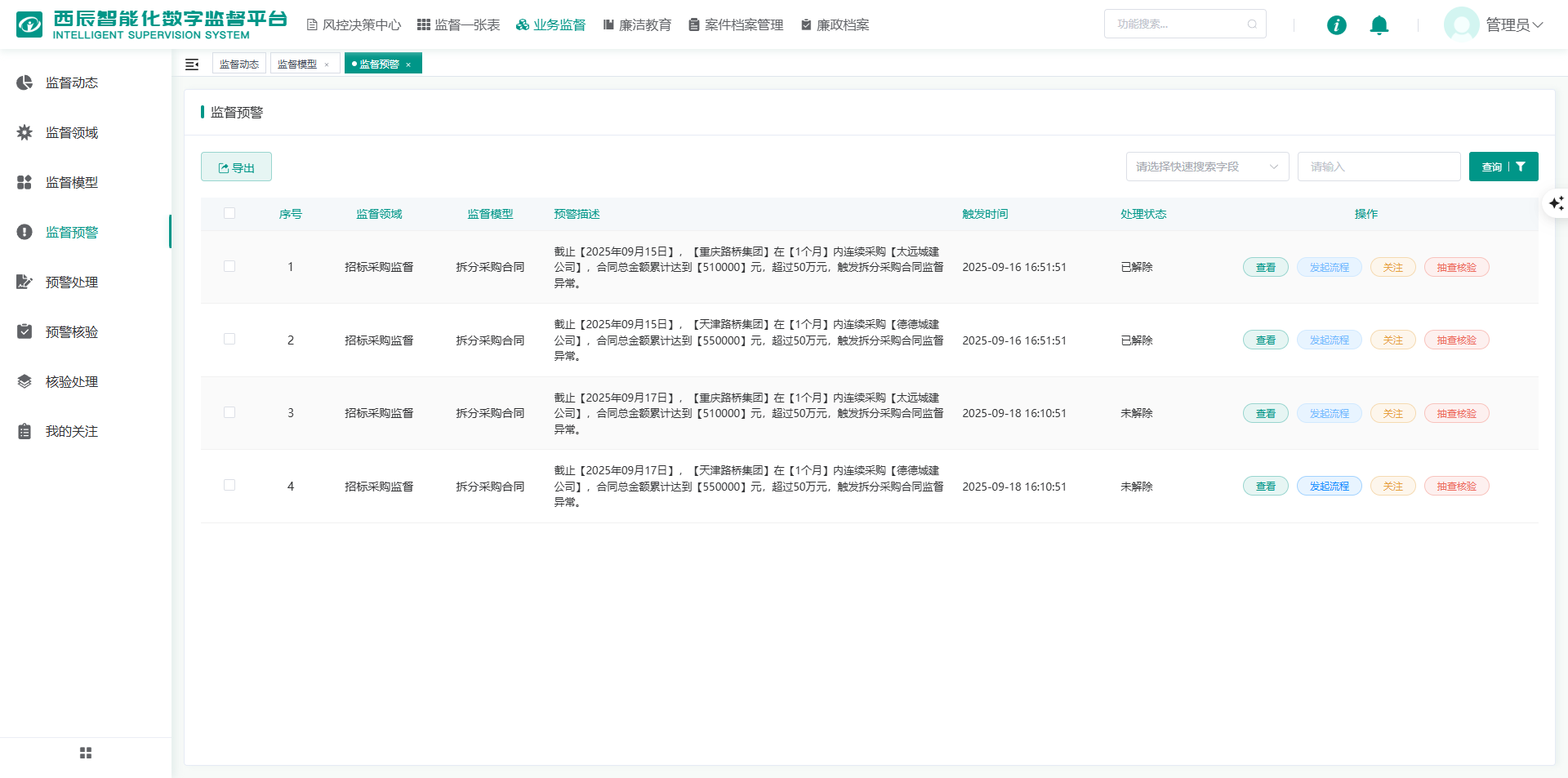Select the checkbox for row 3
Screen dimensions: 1568x778
229,412
